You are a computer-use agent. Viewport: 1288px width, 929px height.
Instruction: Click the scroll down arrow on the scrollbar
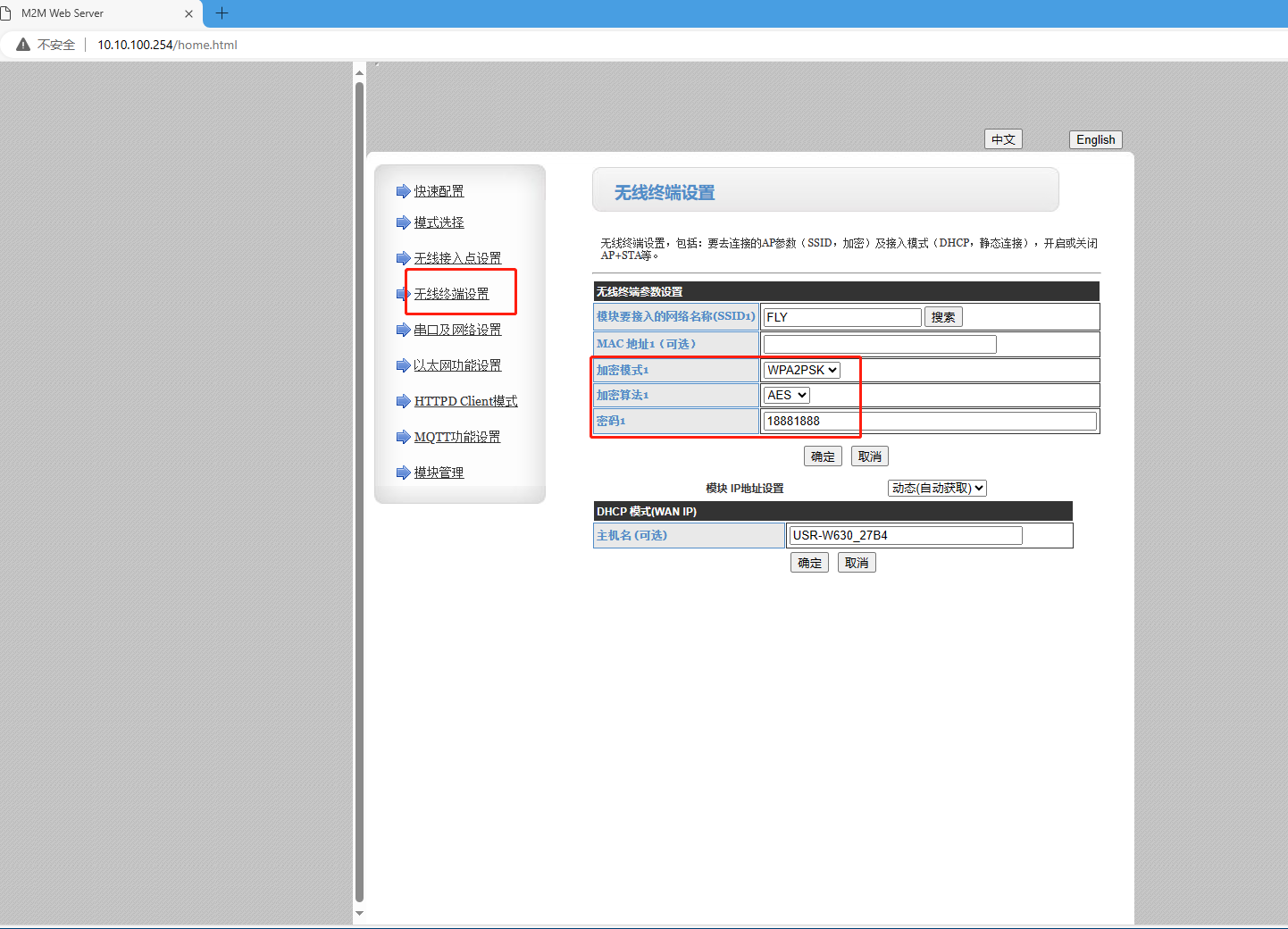click(x=359, y=913)
